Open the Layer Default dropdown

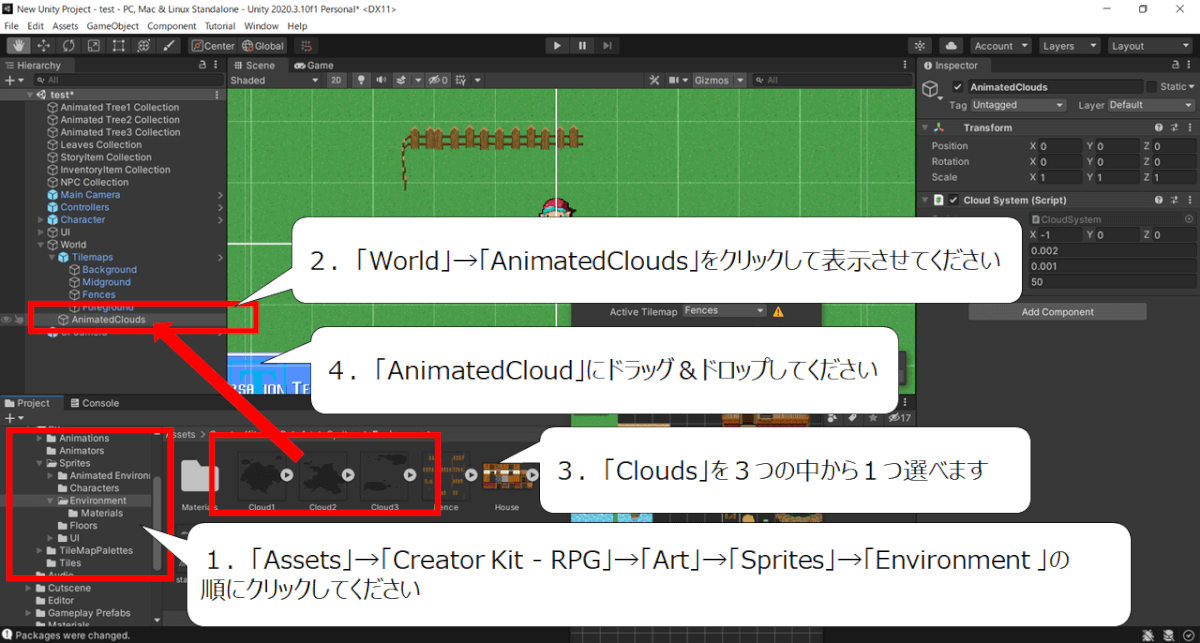coord(1151,105)
